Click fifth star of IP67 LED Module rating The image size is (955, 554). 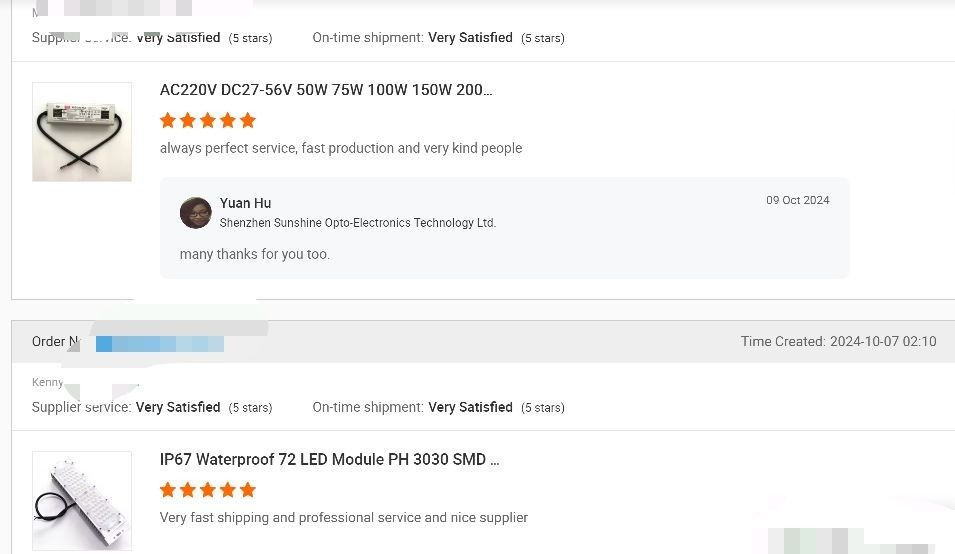coord(248,490)
